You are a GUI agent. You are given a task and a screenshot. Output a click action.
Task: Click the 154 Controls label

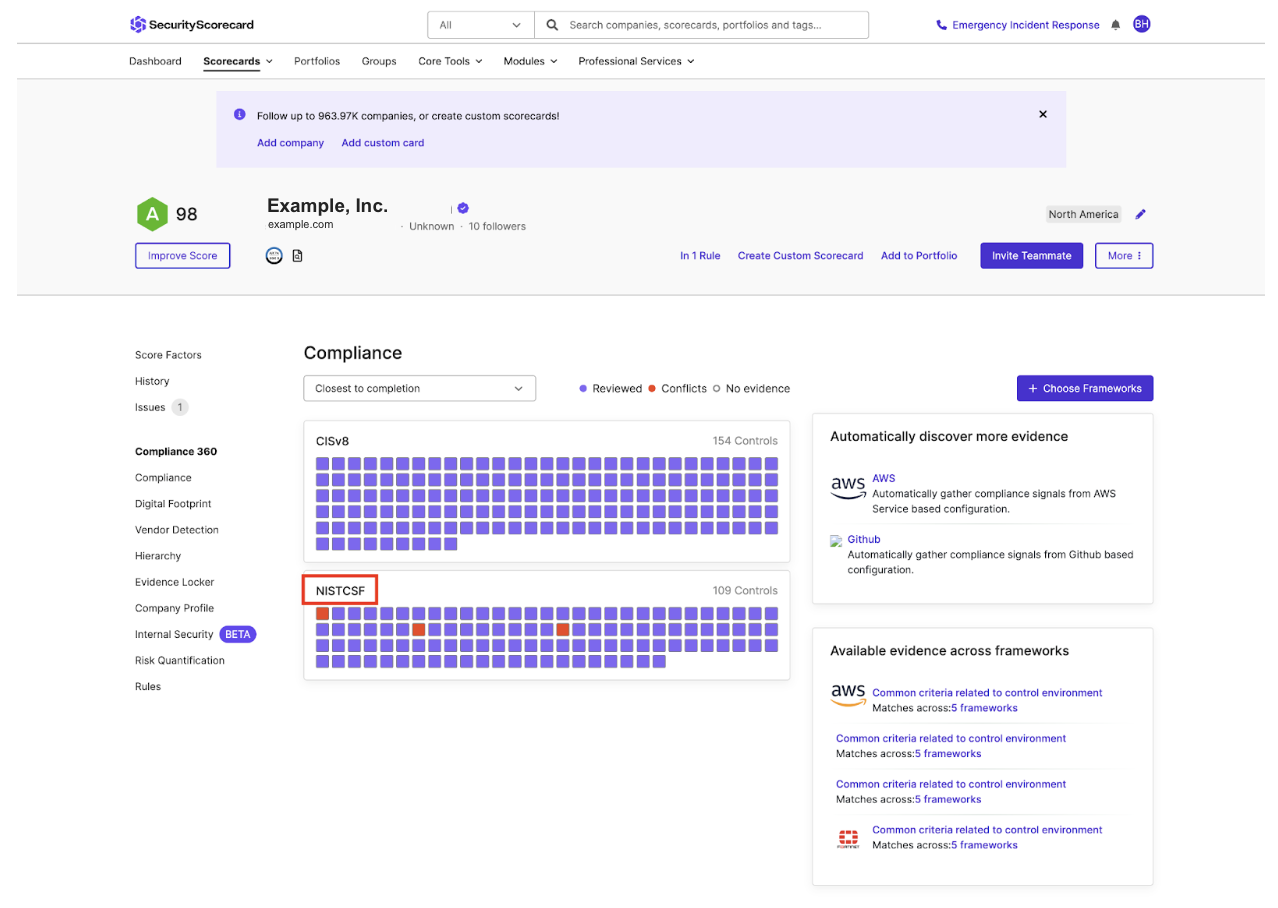pyautogui.click(x=745, y=441)
